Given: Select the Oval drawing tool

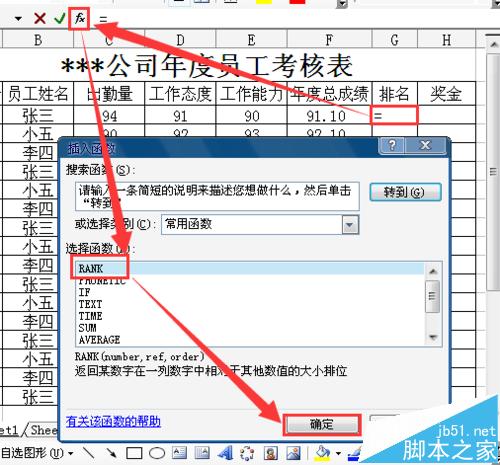Looking at the screenshot, I should [x=157, y=453].
